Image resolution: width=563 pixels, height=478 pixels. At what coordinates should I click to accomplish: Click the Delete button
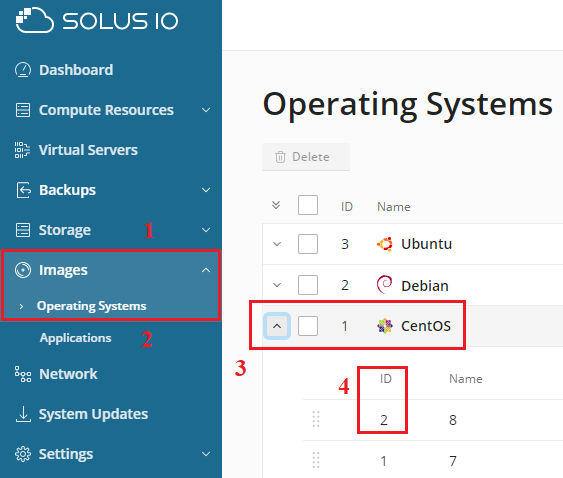(306, 157)
